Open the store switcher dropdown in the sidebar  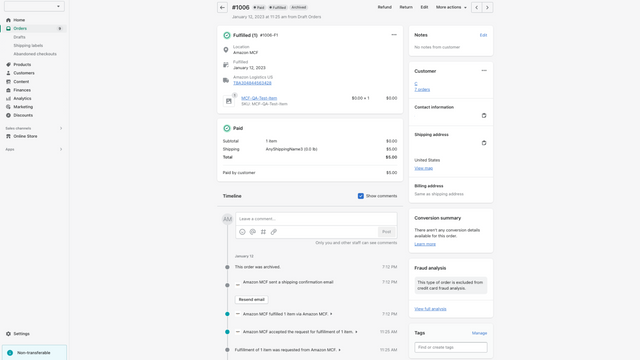coord(34,6)
